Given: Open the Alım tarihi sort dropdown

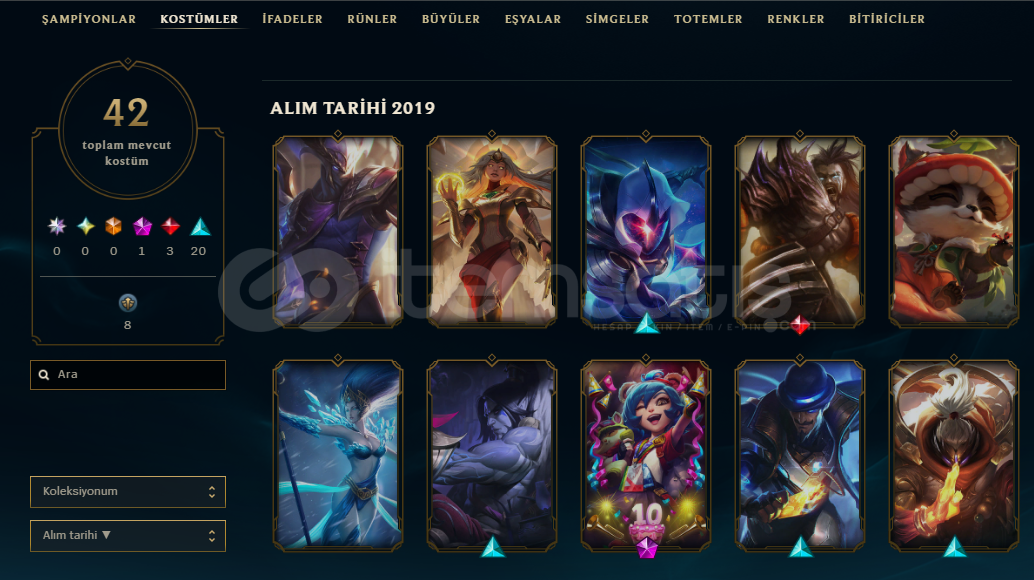Looking at the screenshot, I should tap(128, 536).
